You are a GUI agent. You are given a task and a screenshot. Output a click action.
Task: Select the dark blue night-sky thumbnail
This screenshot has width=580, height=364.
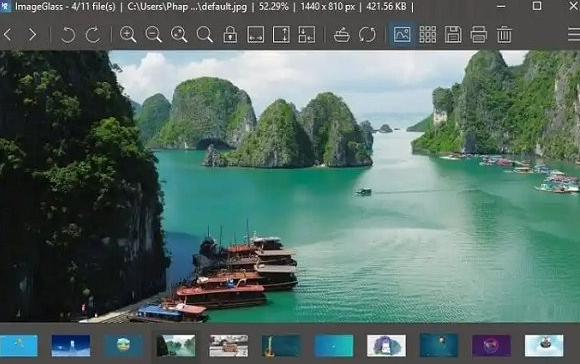click(71, 346)
